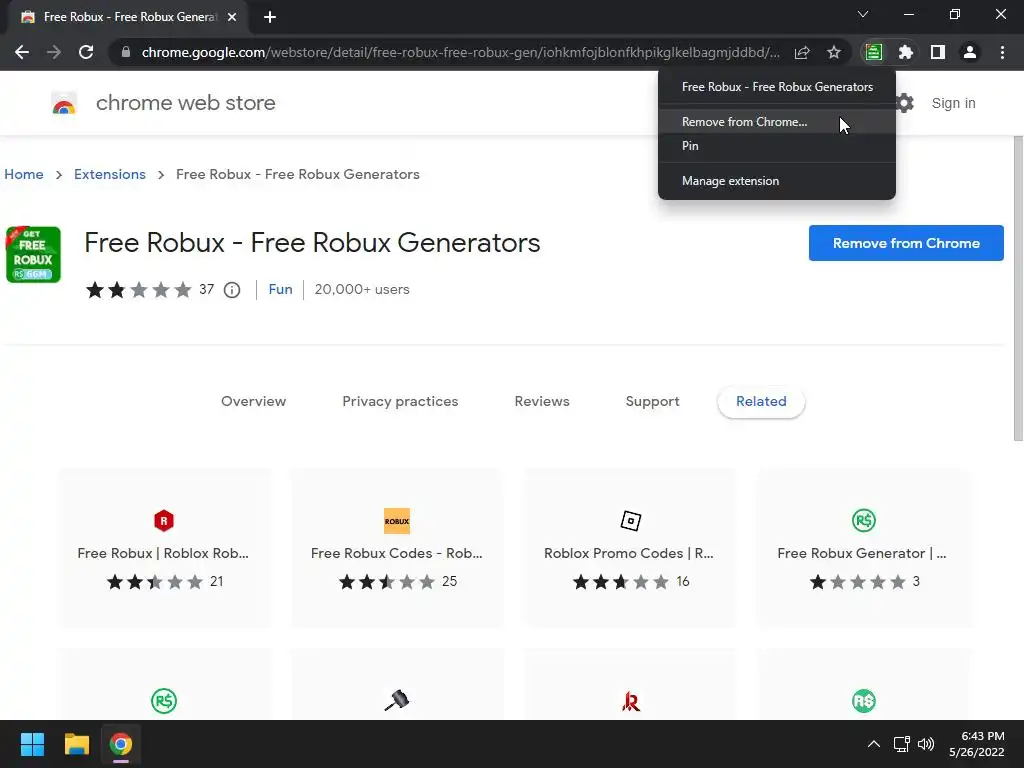
Task: Open the Extensions puzzle-piece menu
Action: pos(906,52)
